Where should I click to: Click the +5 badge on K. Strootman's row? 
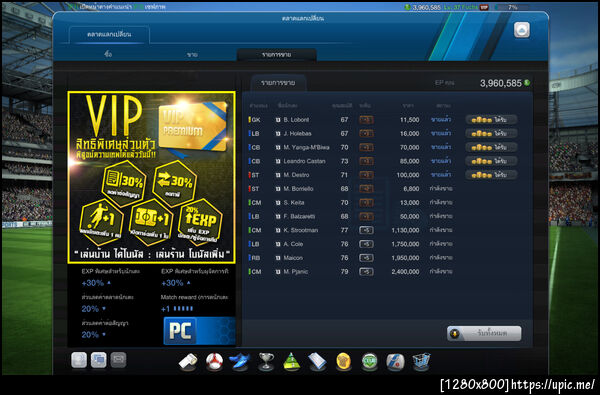coord(366,230)
